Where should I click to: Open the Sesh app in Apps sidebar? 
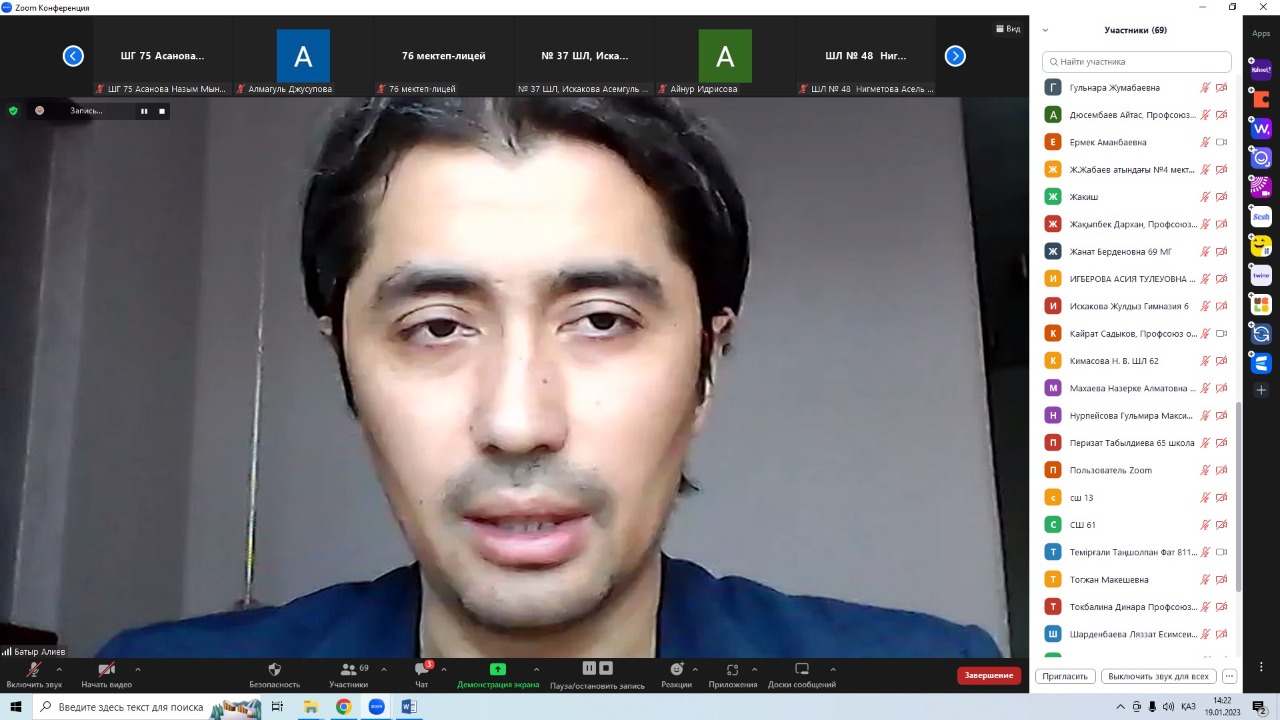[1261, 217]
